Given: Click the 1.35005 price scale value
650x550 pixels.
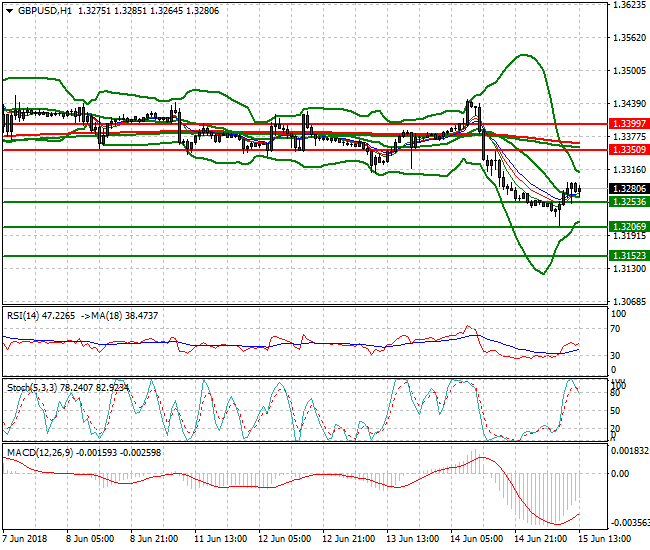Looking at the screenshot, I should point(628,71).
